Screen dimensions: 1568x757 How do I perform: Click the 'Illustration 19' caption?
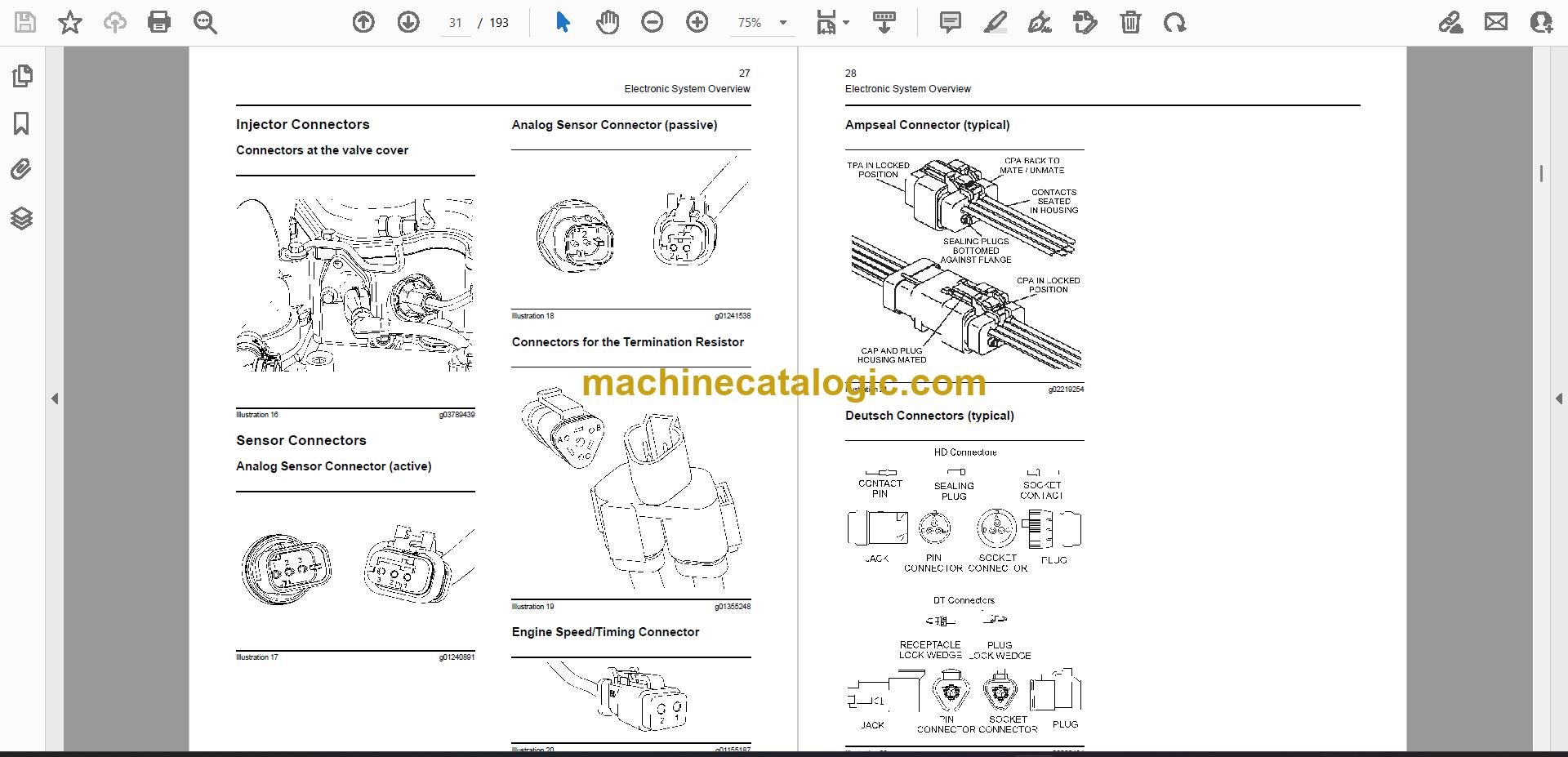[532, 607]
